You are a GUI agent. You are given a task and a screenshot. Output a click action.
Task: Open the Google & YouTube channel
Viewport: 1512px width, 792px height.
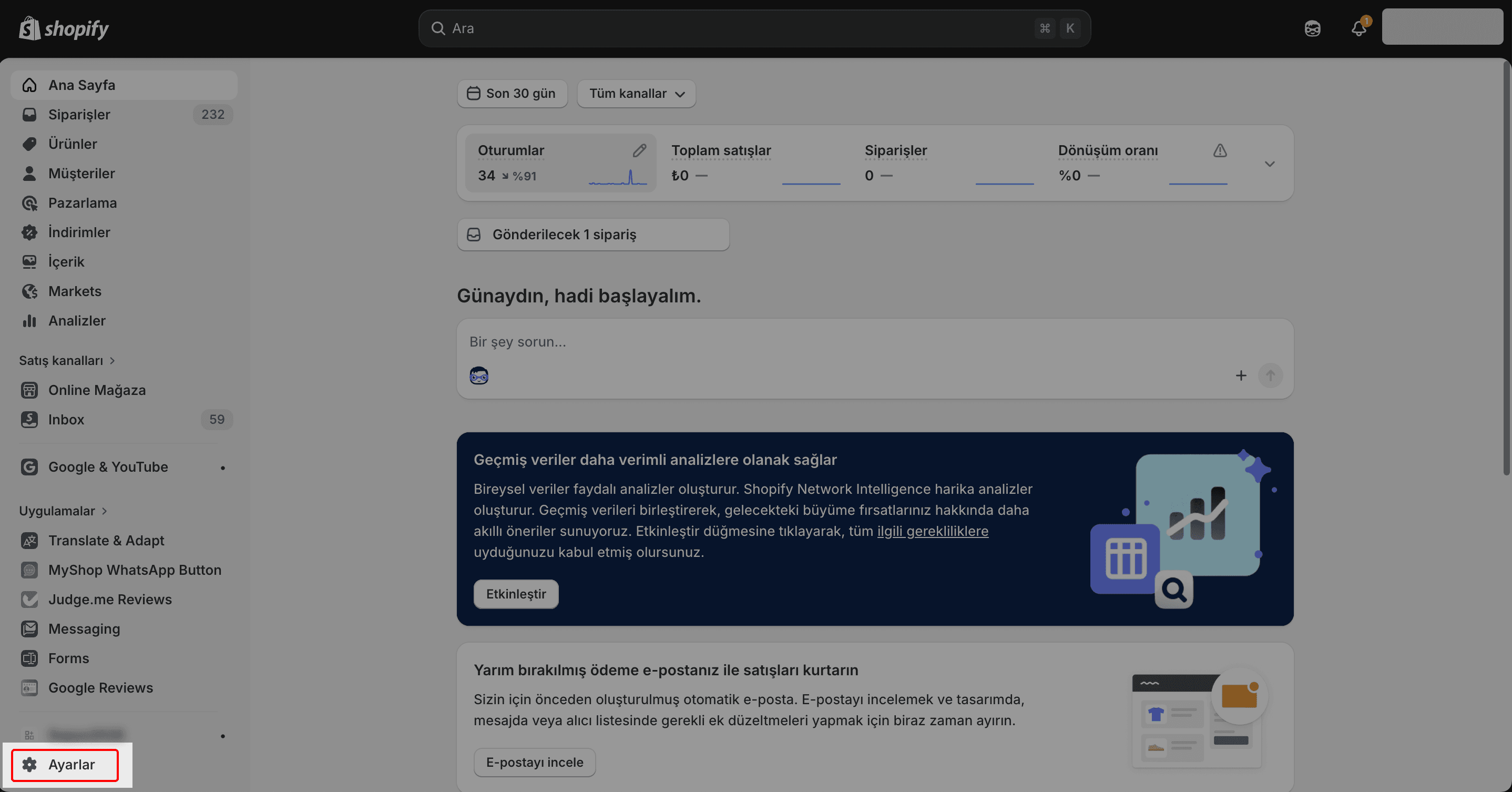[108, 467]
